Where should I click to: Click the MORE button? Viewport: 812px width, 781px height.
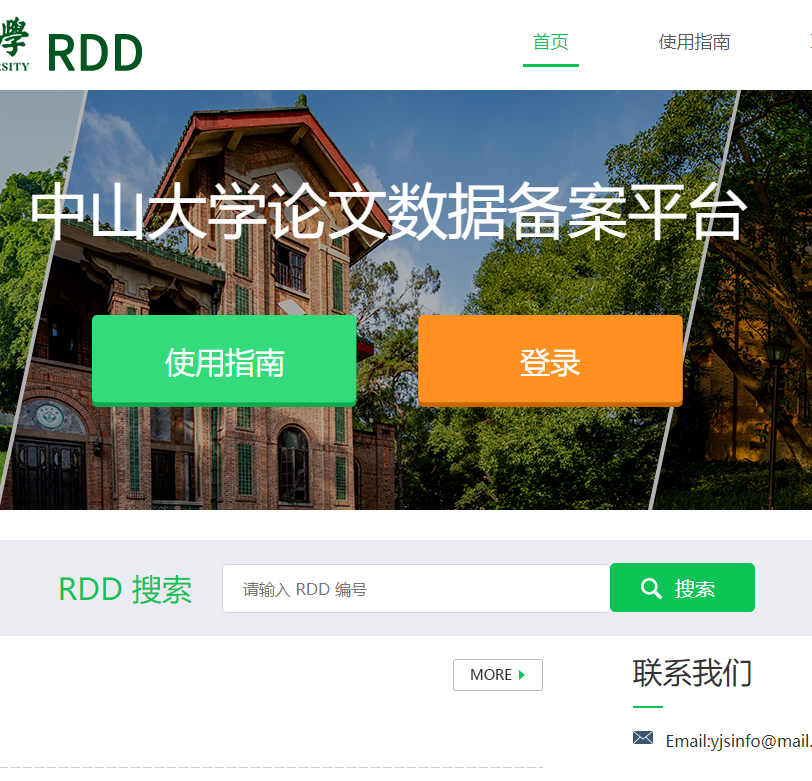pyautogui.click(x=498, y=674)
